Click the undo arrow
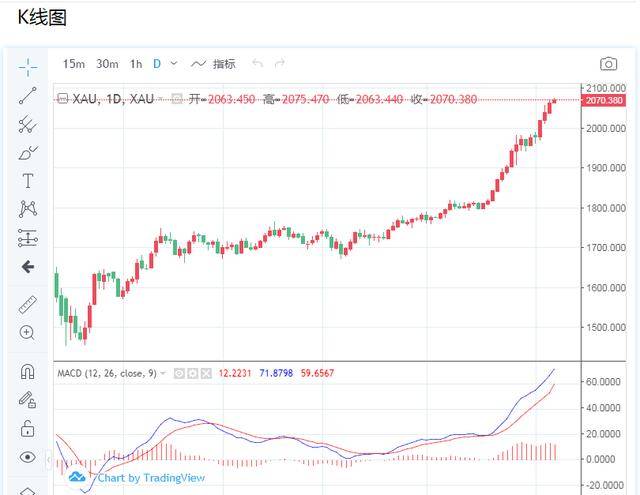This screenshot has height=495, width=640. point(257,63)
